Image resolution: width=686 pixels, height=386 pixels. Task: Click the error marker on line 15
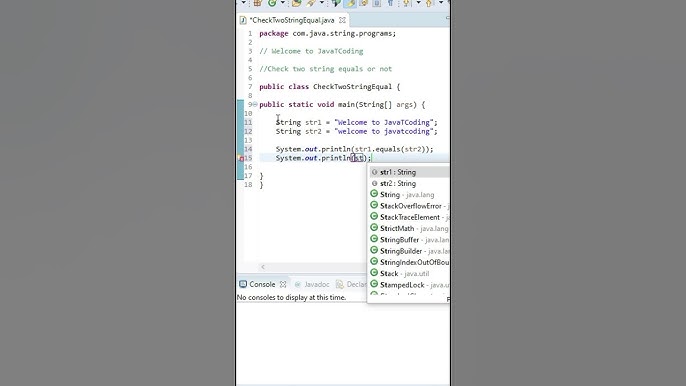pyautogui.click(x=241, y=158)
